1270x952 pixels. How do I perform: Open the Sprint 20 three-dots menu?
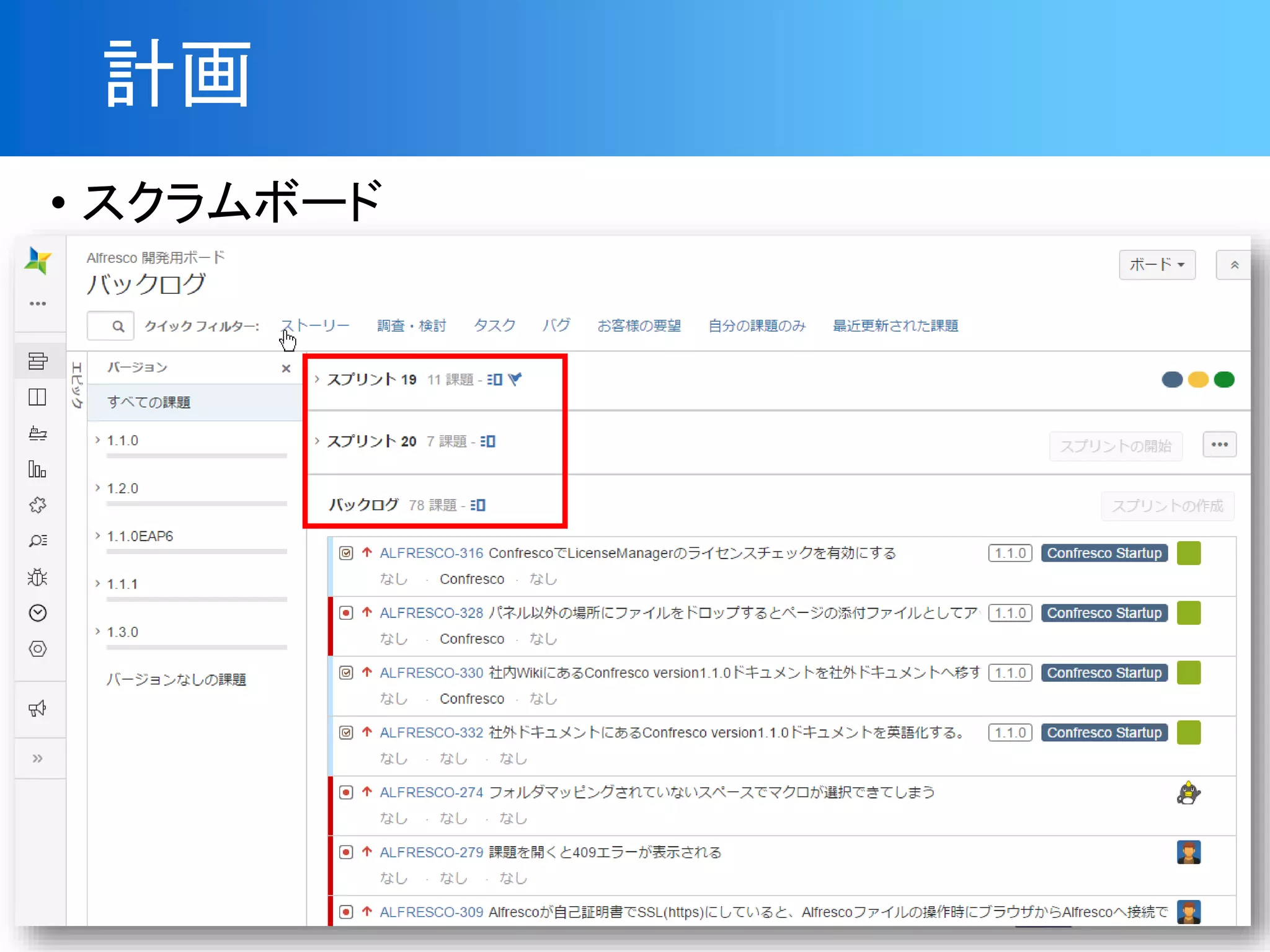coord(1219,444)
